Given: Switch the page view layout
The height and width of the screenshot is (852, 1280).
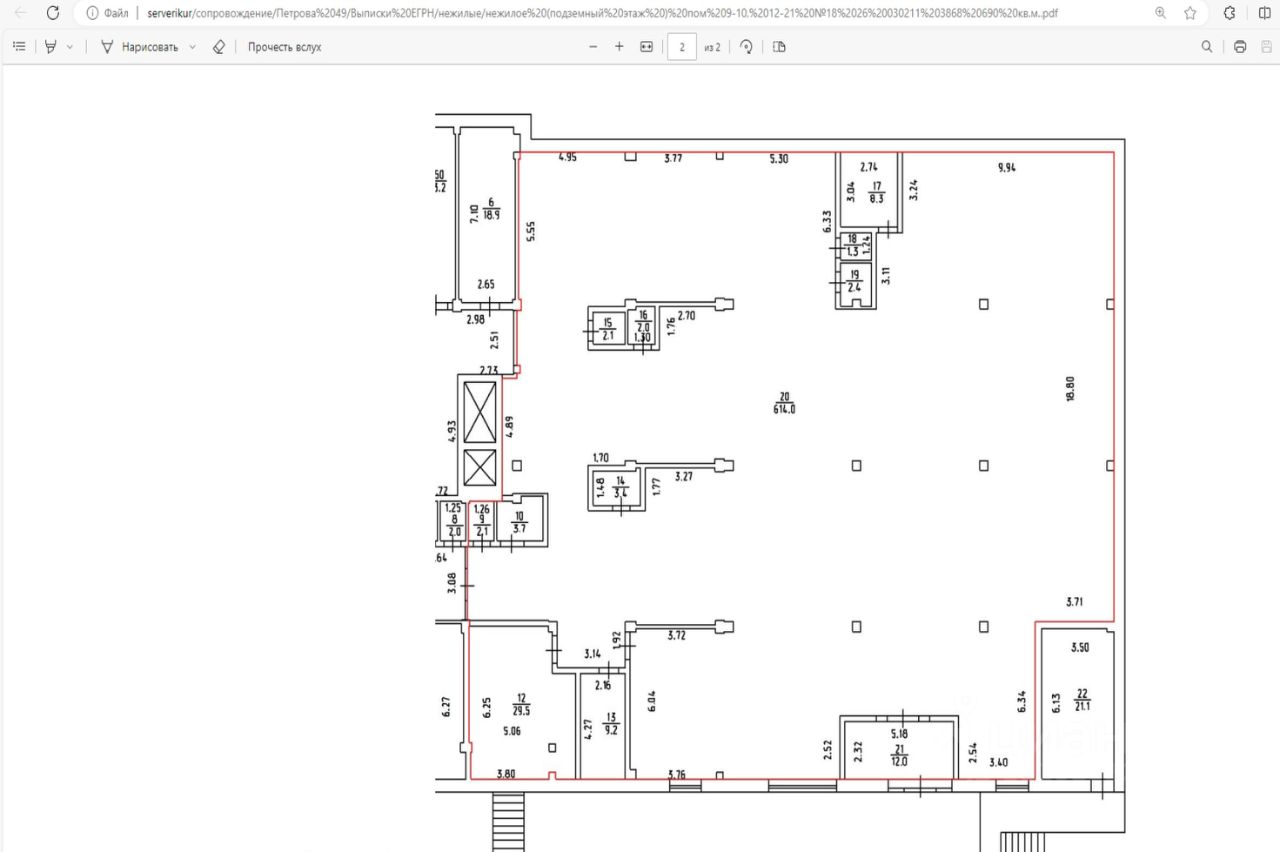Looking at the screenshot, I should [x=780, y=47].
